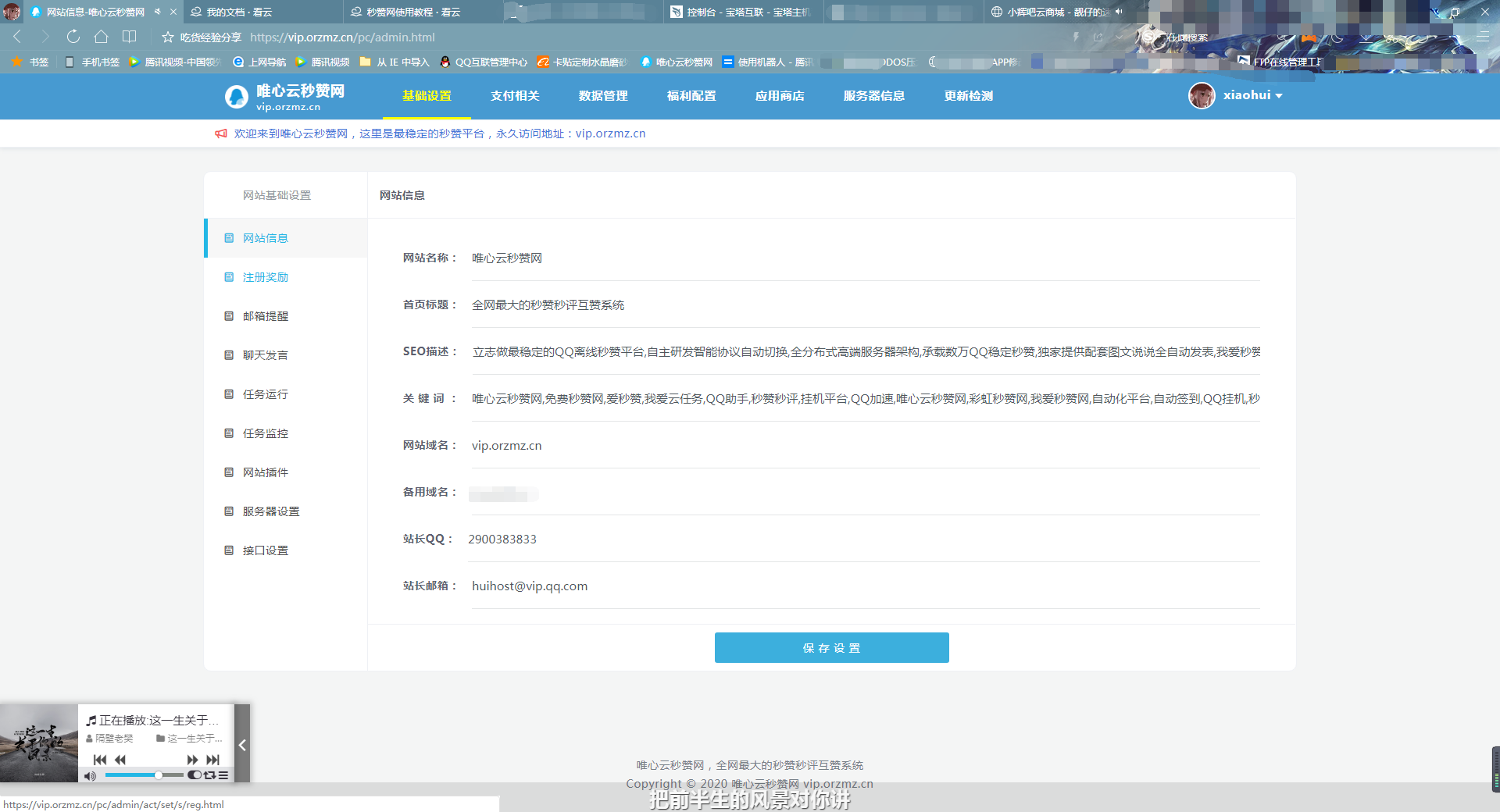The width and height of the screenshot is (1500, 812).
Task: Switch to 更新检测 nav tab
Action: (969, 96)
